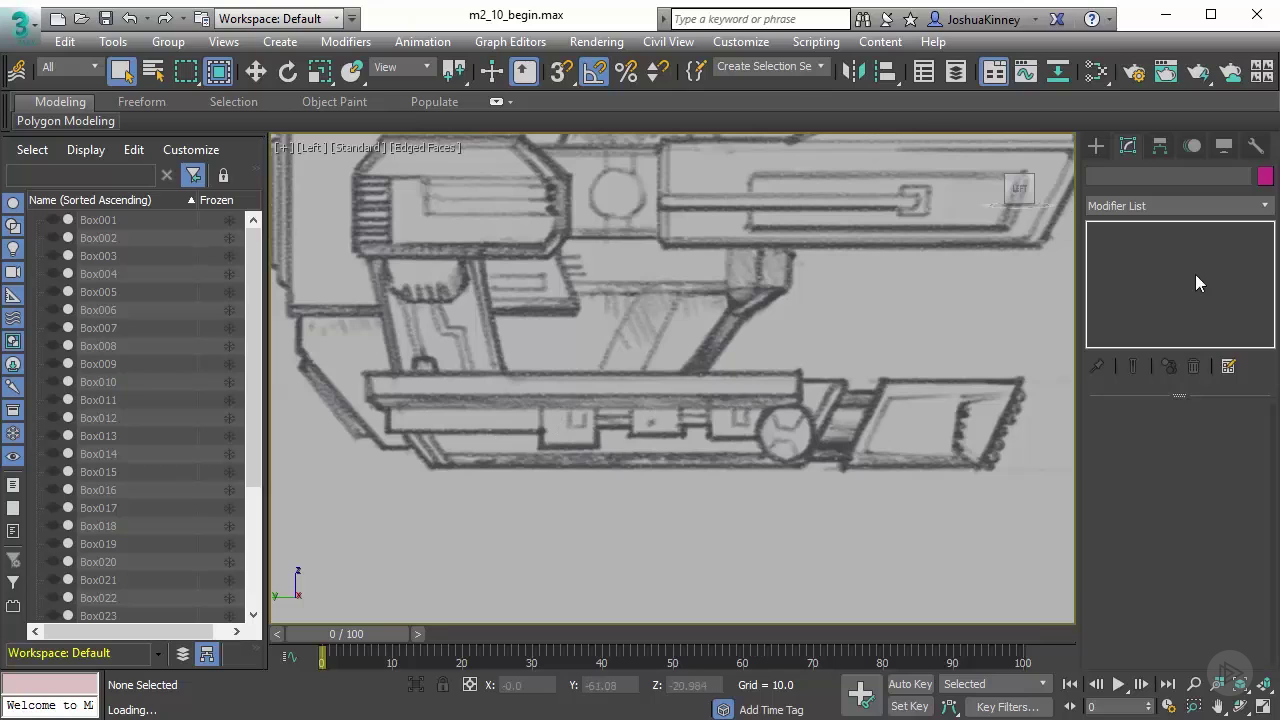Open the Material Editor

pos(1096,71)
